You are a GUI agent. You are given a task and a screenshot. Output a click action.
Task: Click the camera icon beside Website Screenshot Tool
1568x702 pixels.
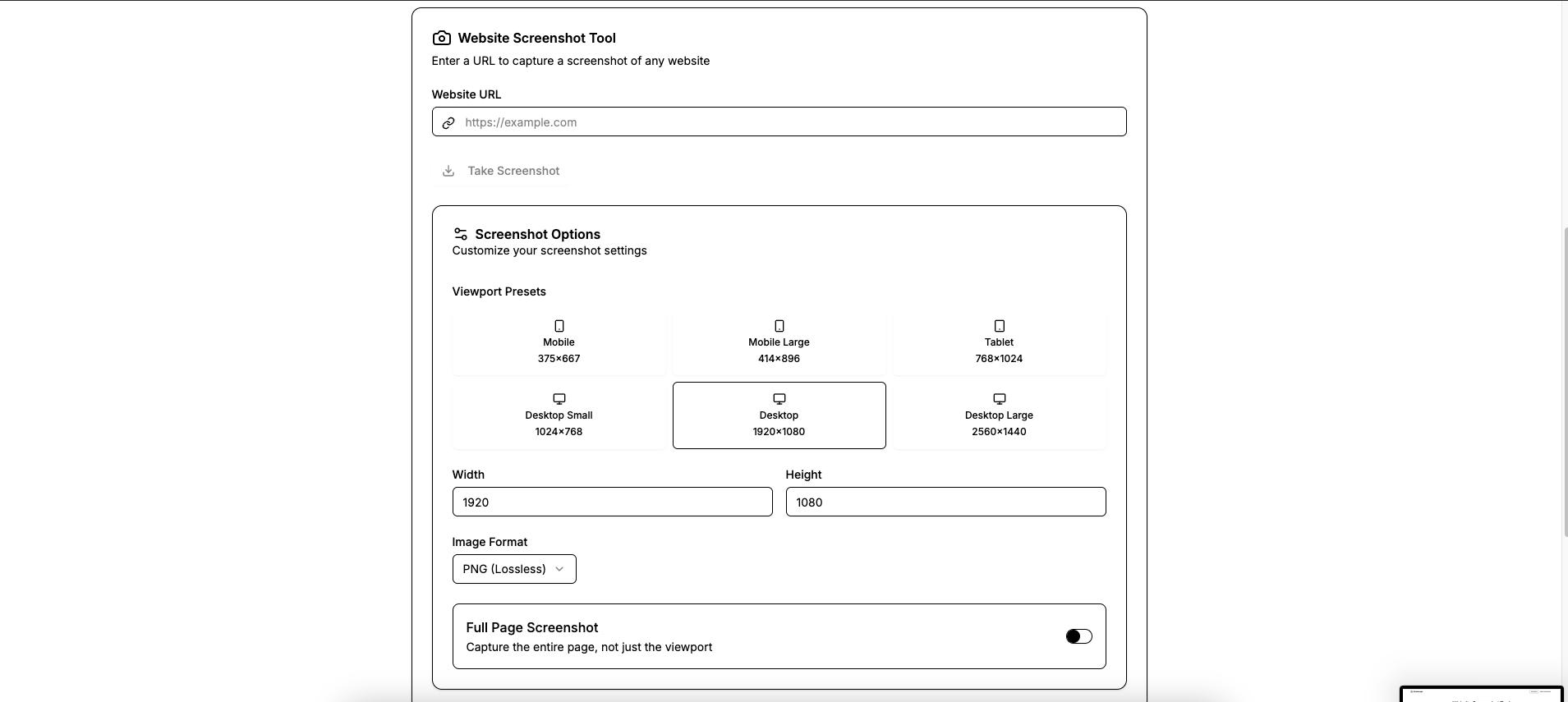tap(441, 38)
